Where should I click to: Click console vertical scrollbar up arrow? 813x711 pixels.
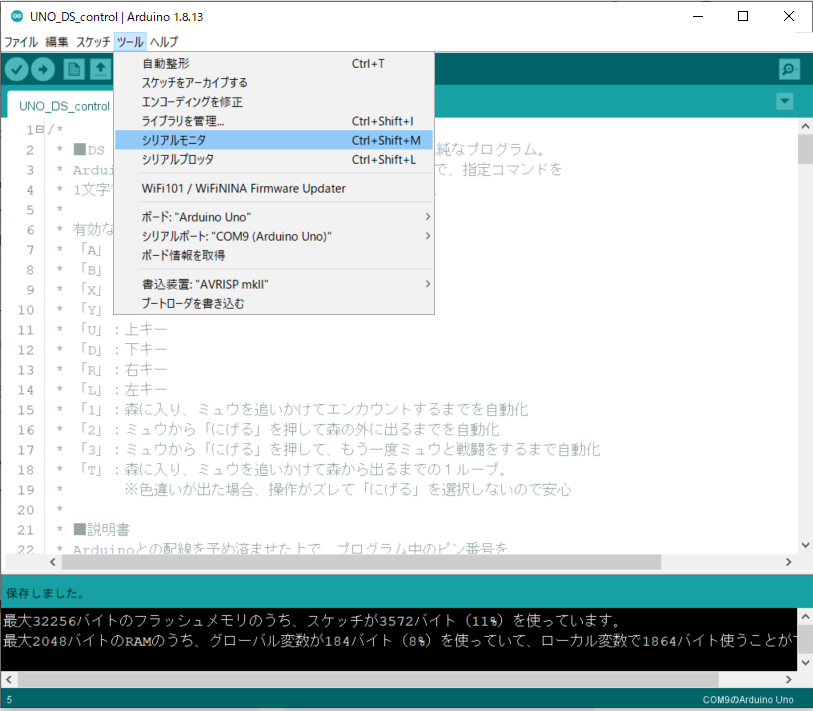805,617
